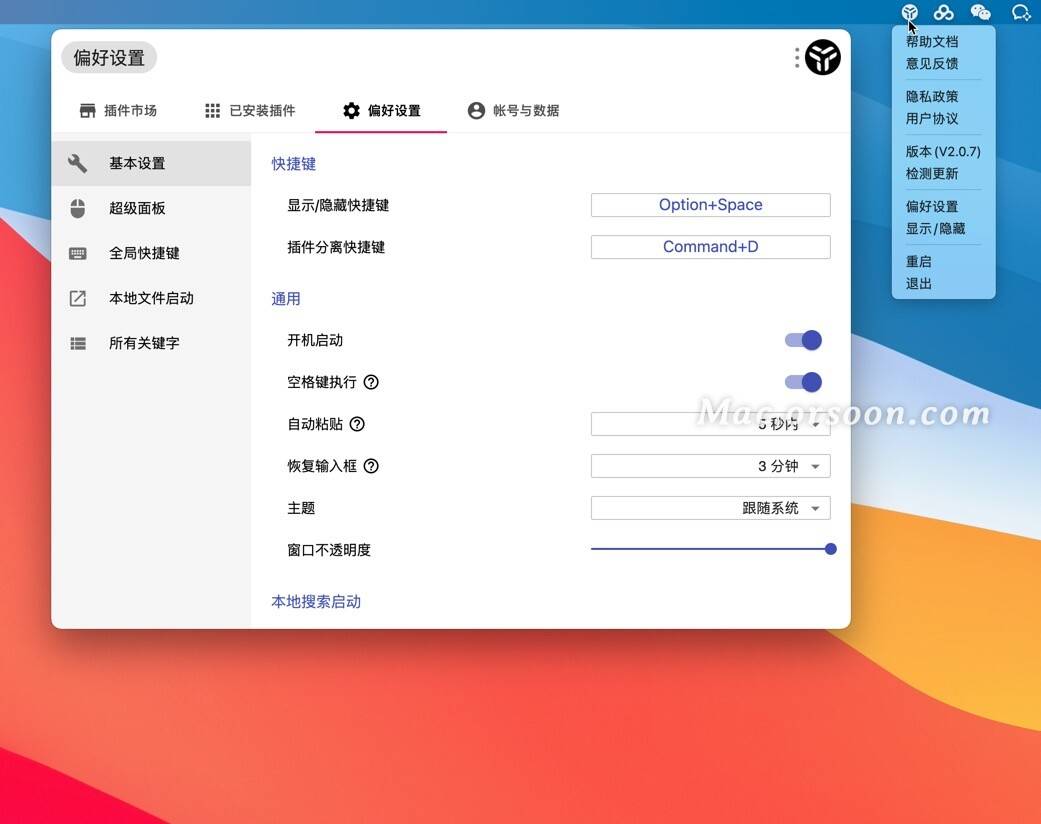The height and width of the screenshot is (824, 1041).
Task: Select 本地文件启动 in the sidebar
Action: 151,298
